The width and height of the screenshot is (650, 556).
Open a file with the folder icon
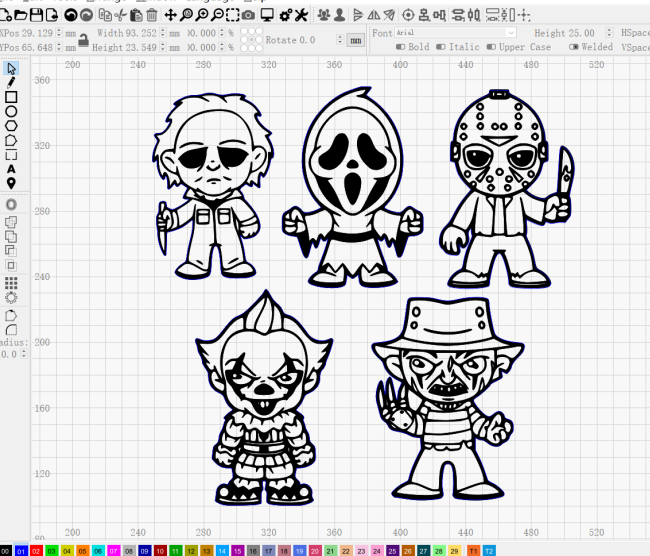[21, 16]
